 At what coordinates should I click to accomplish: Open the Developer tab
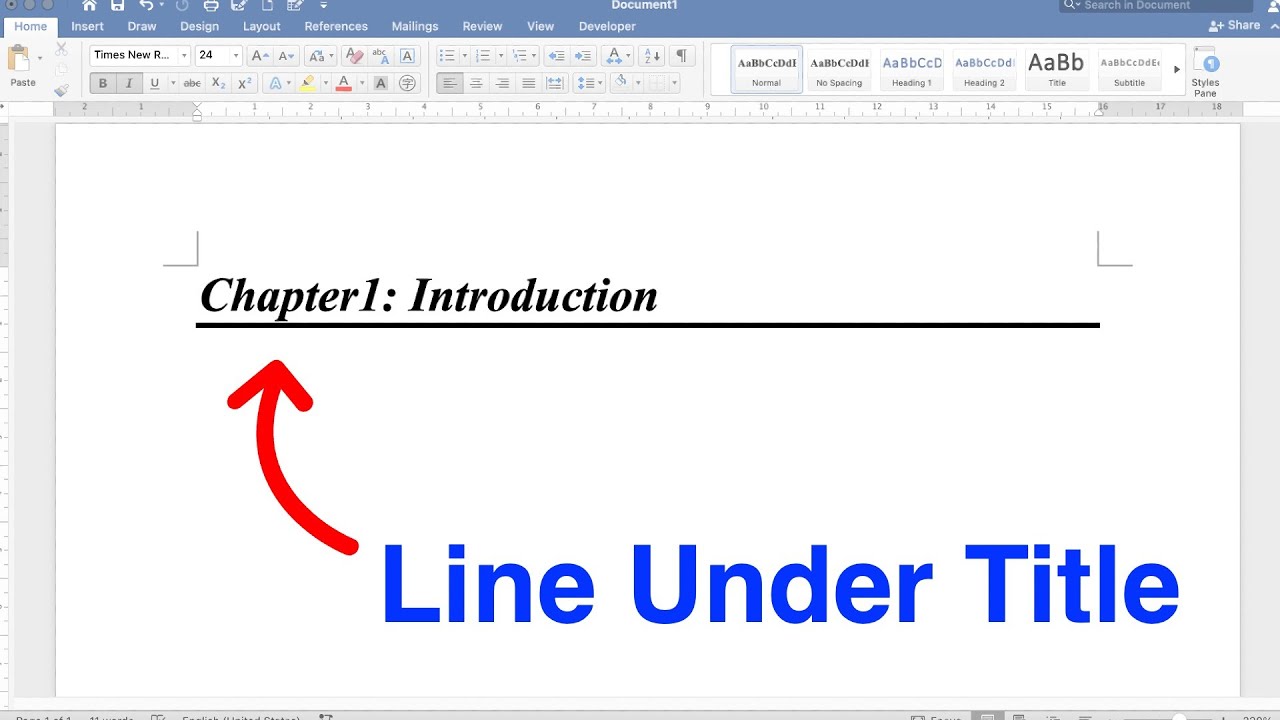[607, 26]
